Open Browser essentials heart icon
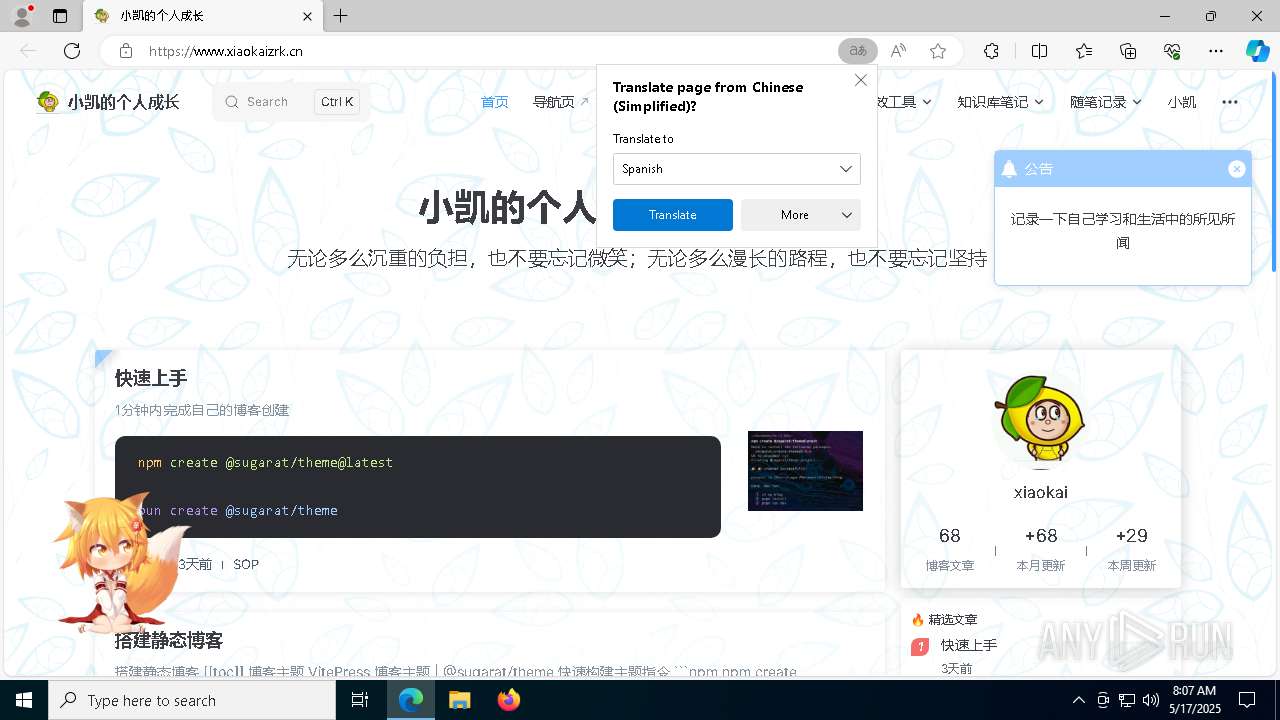Image resolution: width=1280 pixels, height=720 pixels. point(1172,51)
